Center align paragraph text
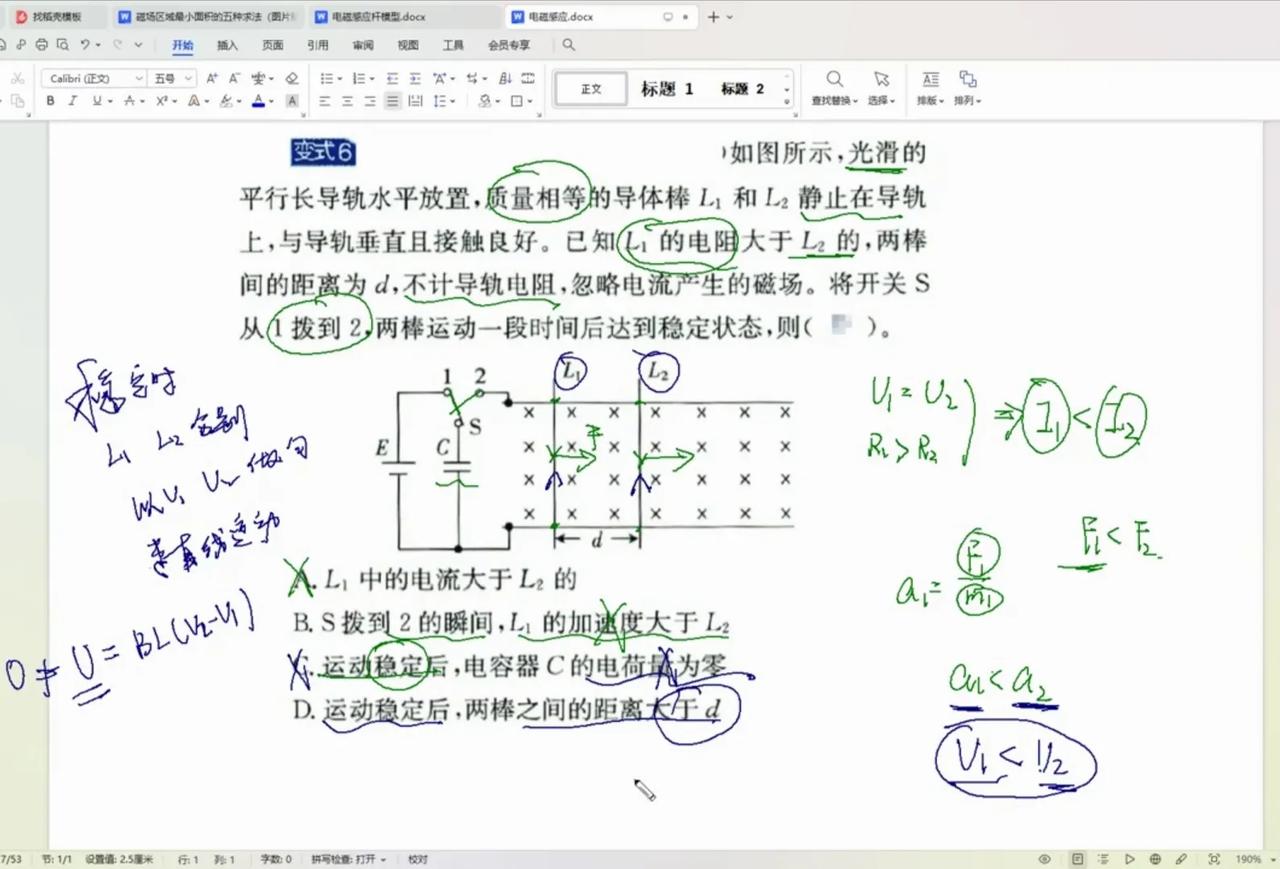Image resolution: width=1280 pixels, height=869 pixels. [347, 101]
